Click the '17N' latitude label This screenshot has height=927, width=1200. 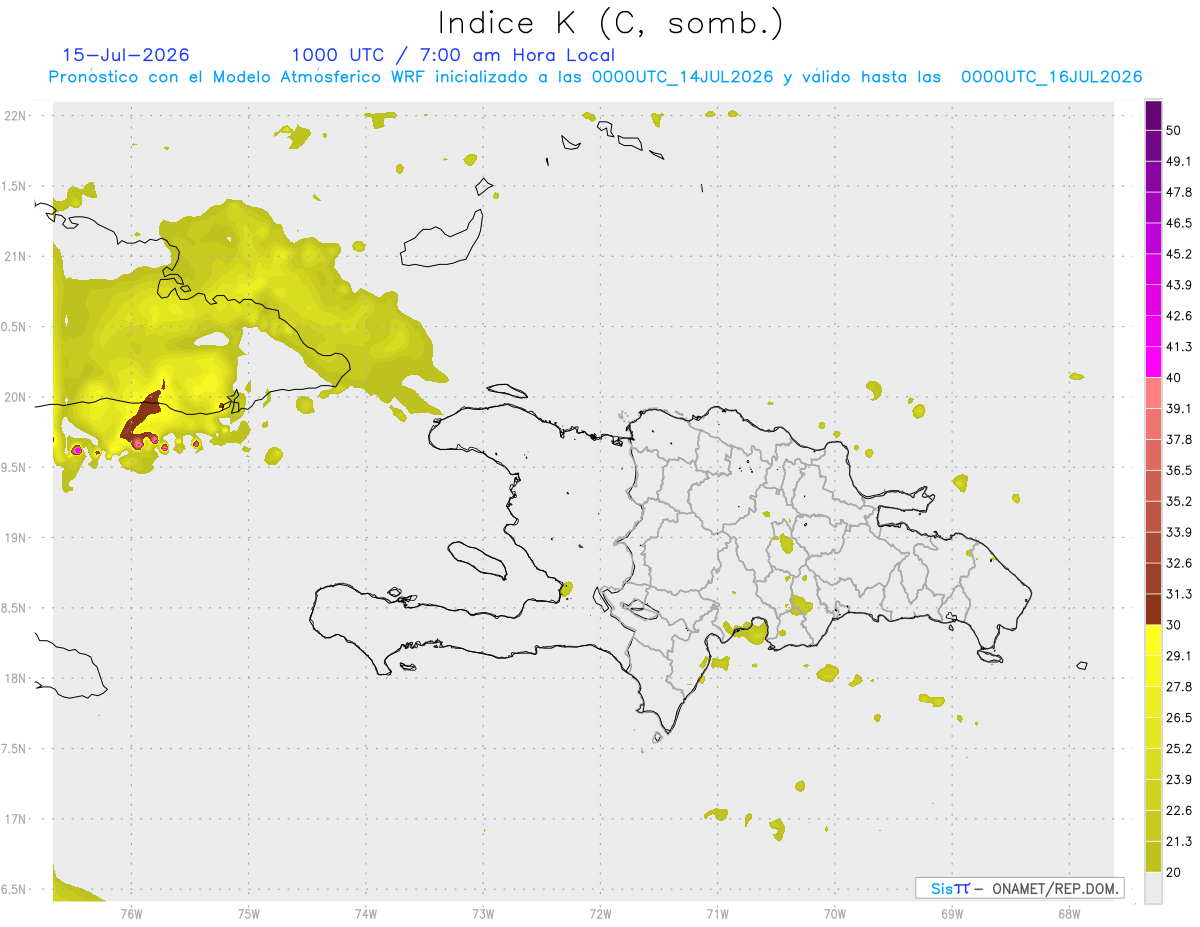[x=14, y=819]
